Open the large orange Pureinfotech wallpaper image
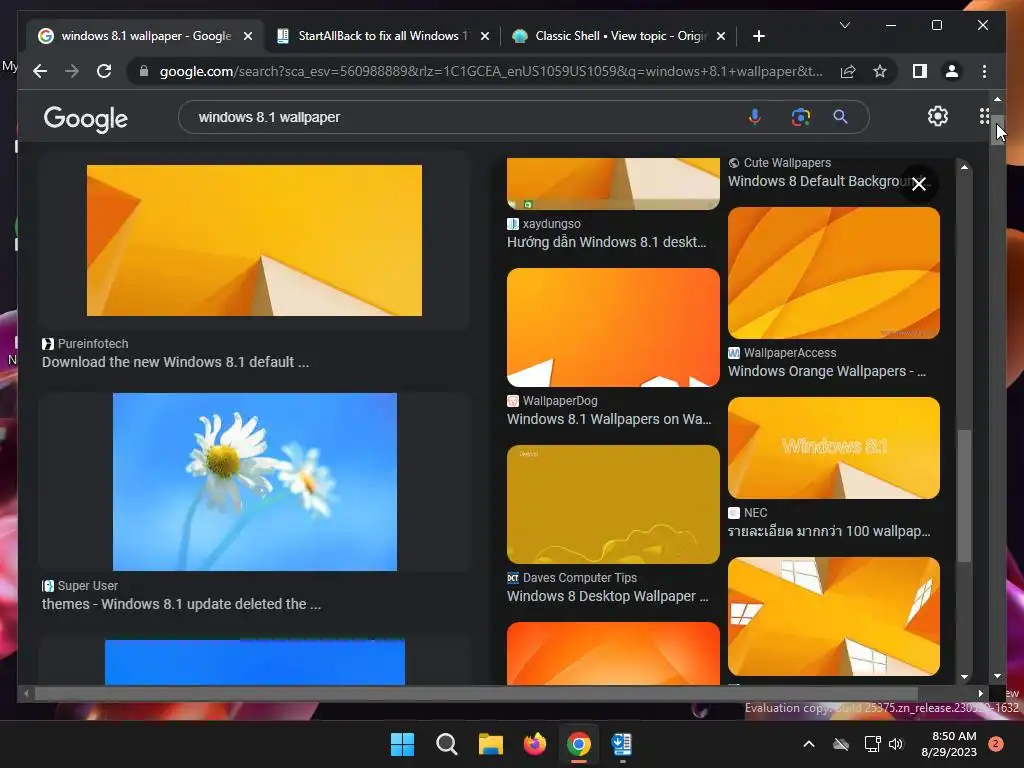 point(254,240)
